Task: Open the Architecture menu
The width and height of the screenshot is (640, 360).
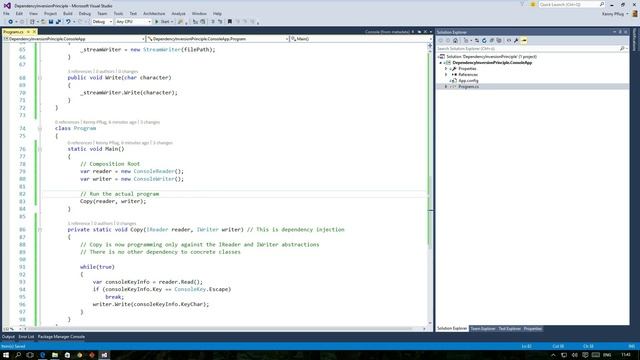Action: 154,13
